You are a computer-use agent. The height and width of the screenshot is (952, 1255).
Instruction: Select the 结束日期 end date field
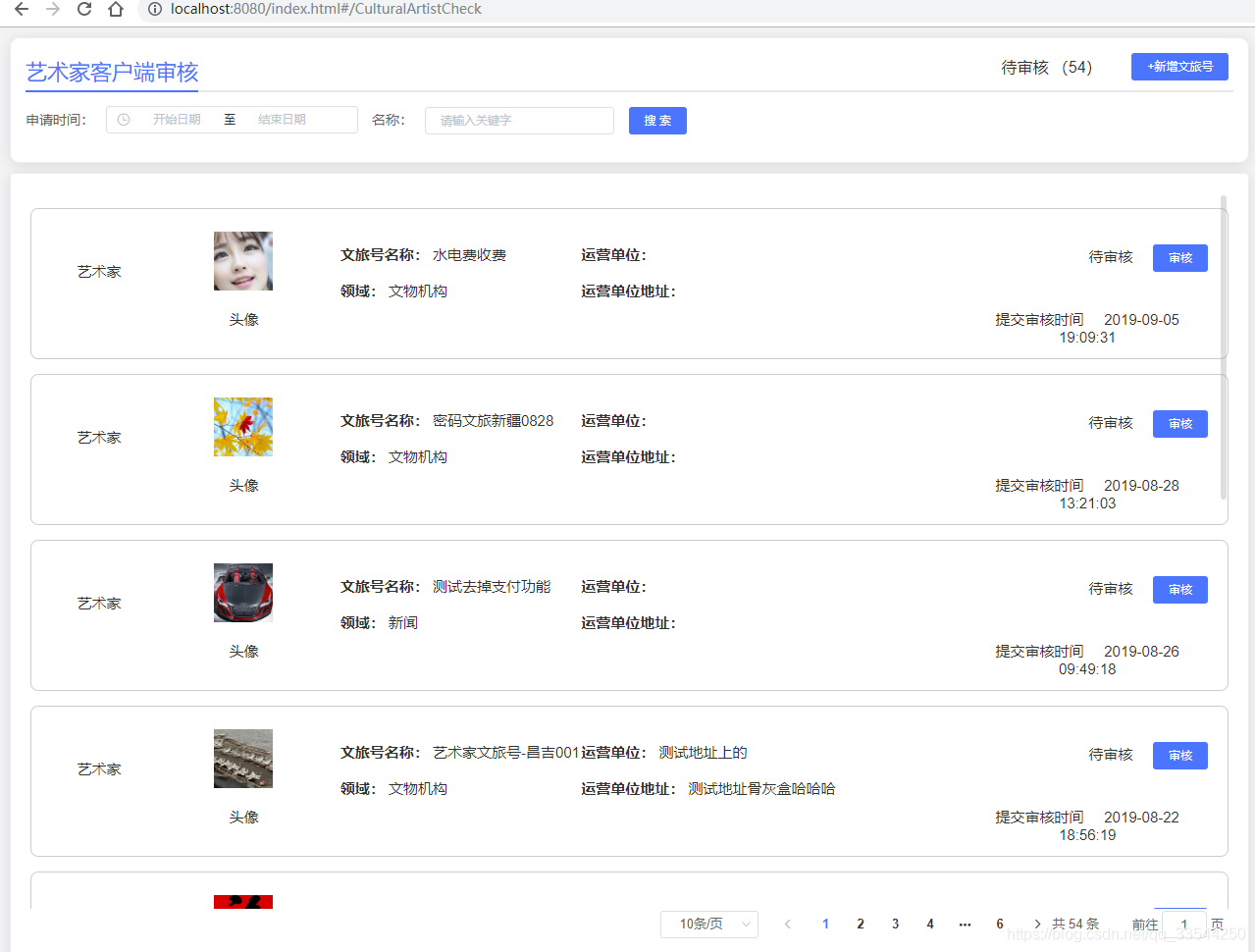click(x=282, y=120)
